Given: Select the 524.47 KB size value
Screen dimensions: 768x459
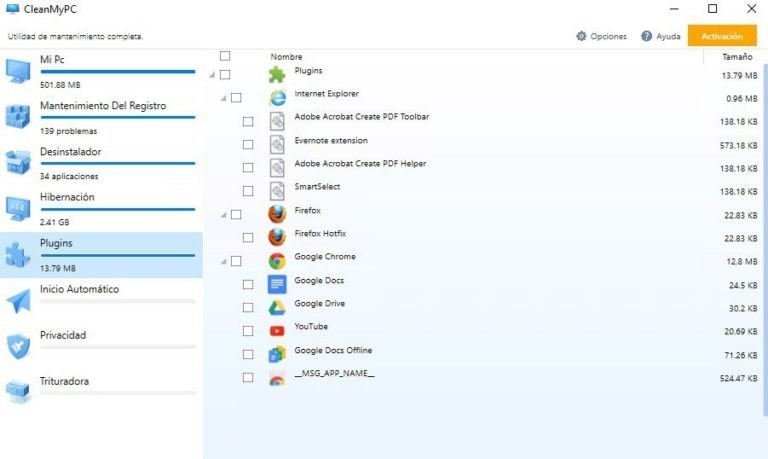Looking at the screenshot, I should tap(739, 378).
